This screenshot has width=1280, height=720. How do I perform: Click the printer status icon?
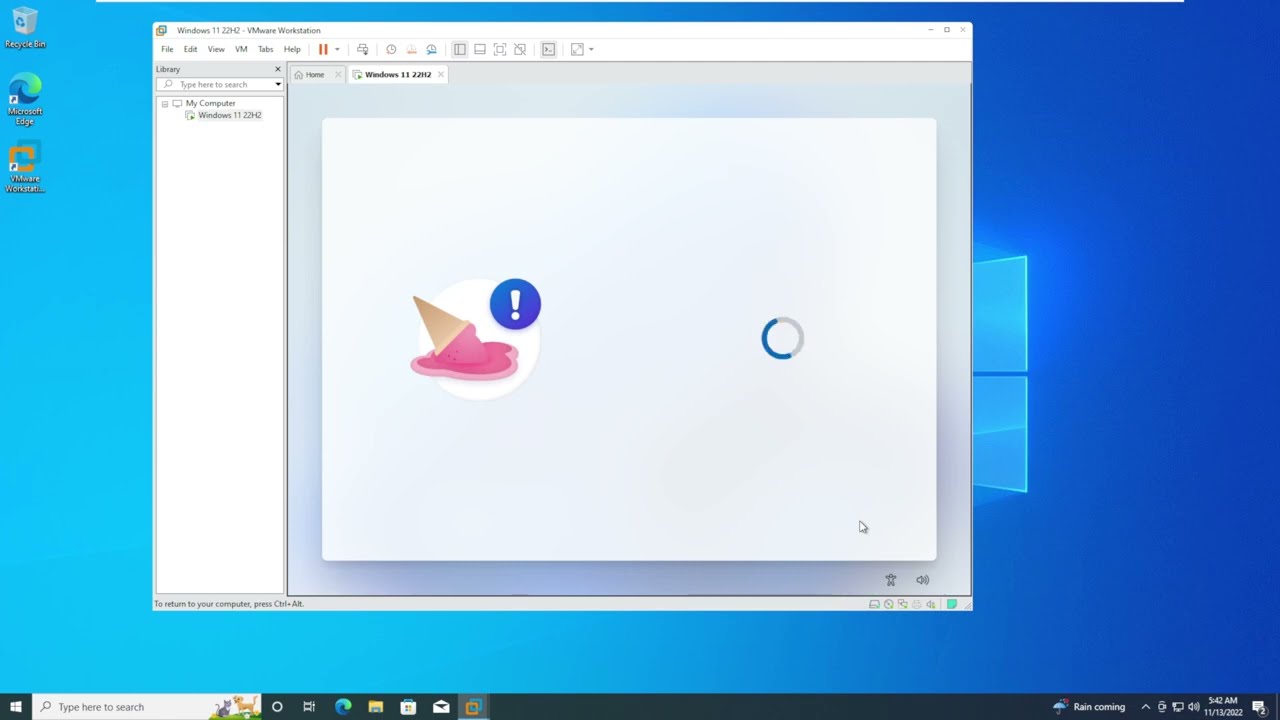point(917,604)
